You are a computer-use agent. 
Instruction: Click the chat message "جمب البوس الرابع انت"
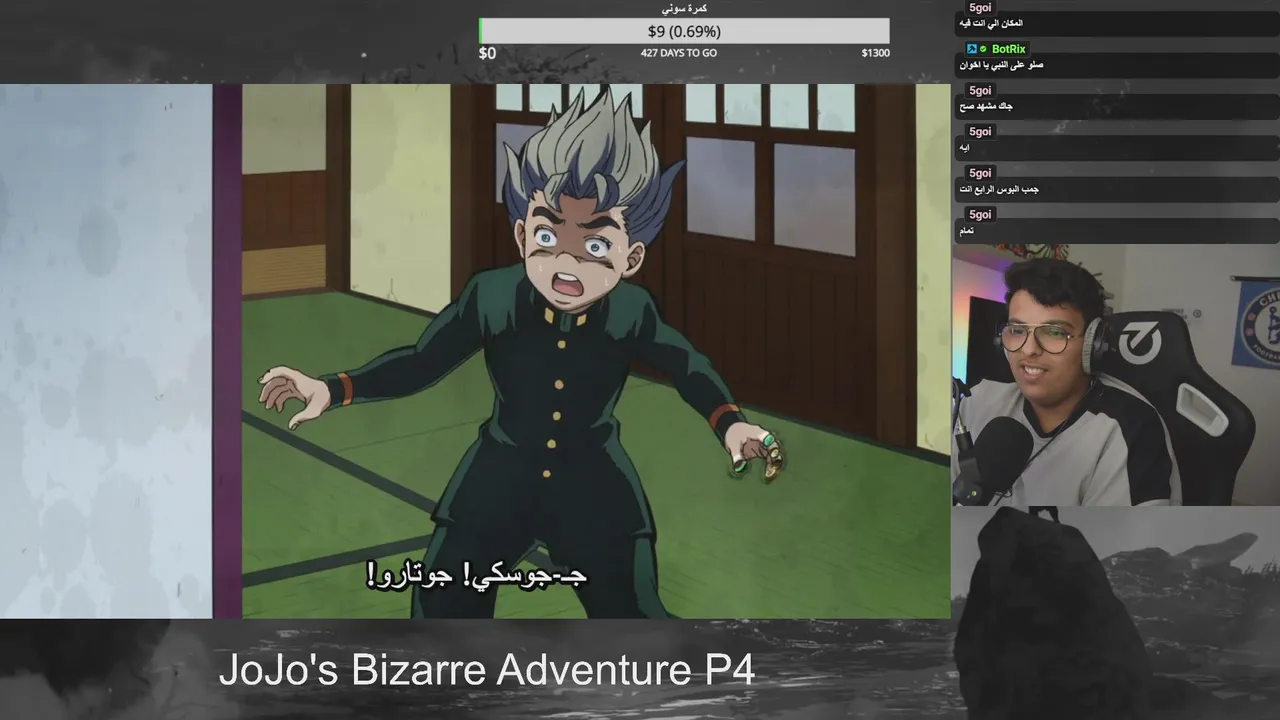click(x=999, y=189)
